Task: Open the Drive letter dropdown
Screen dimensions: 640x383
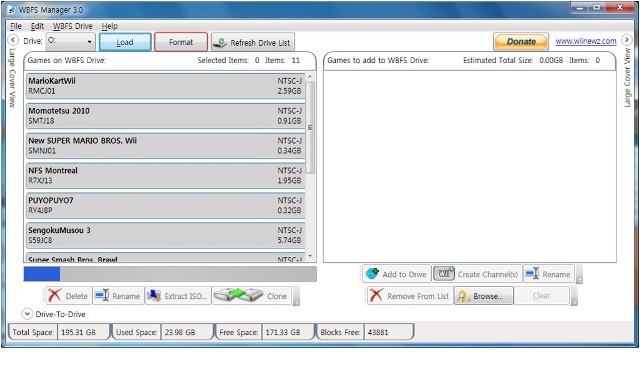Action: [x=71, y=42]
